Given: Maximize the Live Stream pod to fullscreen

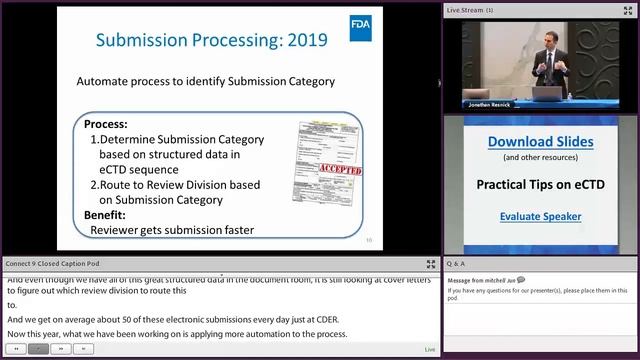Looking at the screenshot, I should tap(628, 11).
